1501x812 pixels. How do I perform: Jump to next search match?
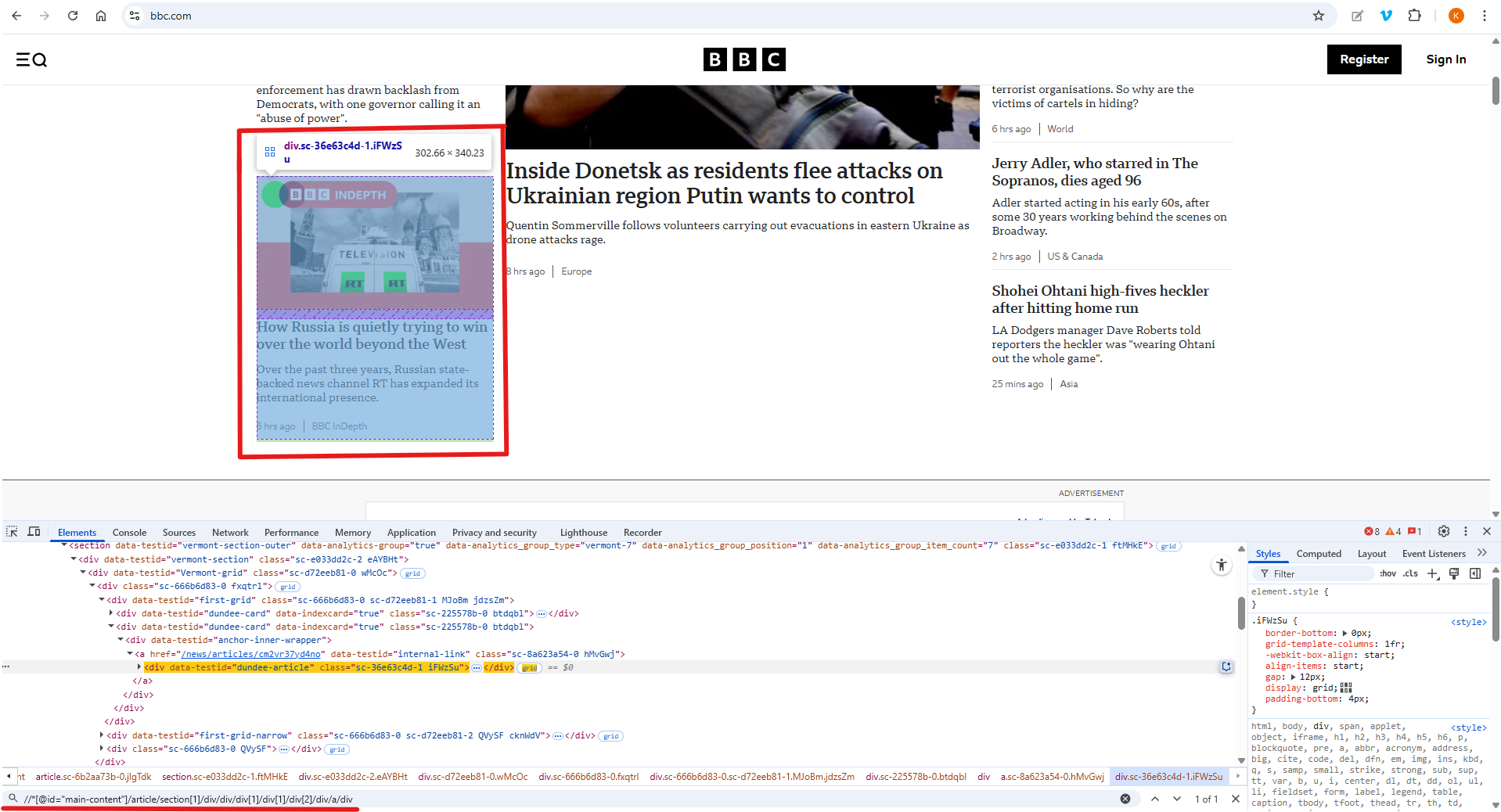[1177, 799]
